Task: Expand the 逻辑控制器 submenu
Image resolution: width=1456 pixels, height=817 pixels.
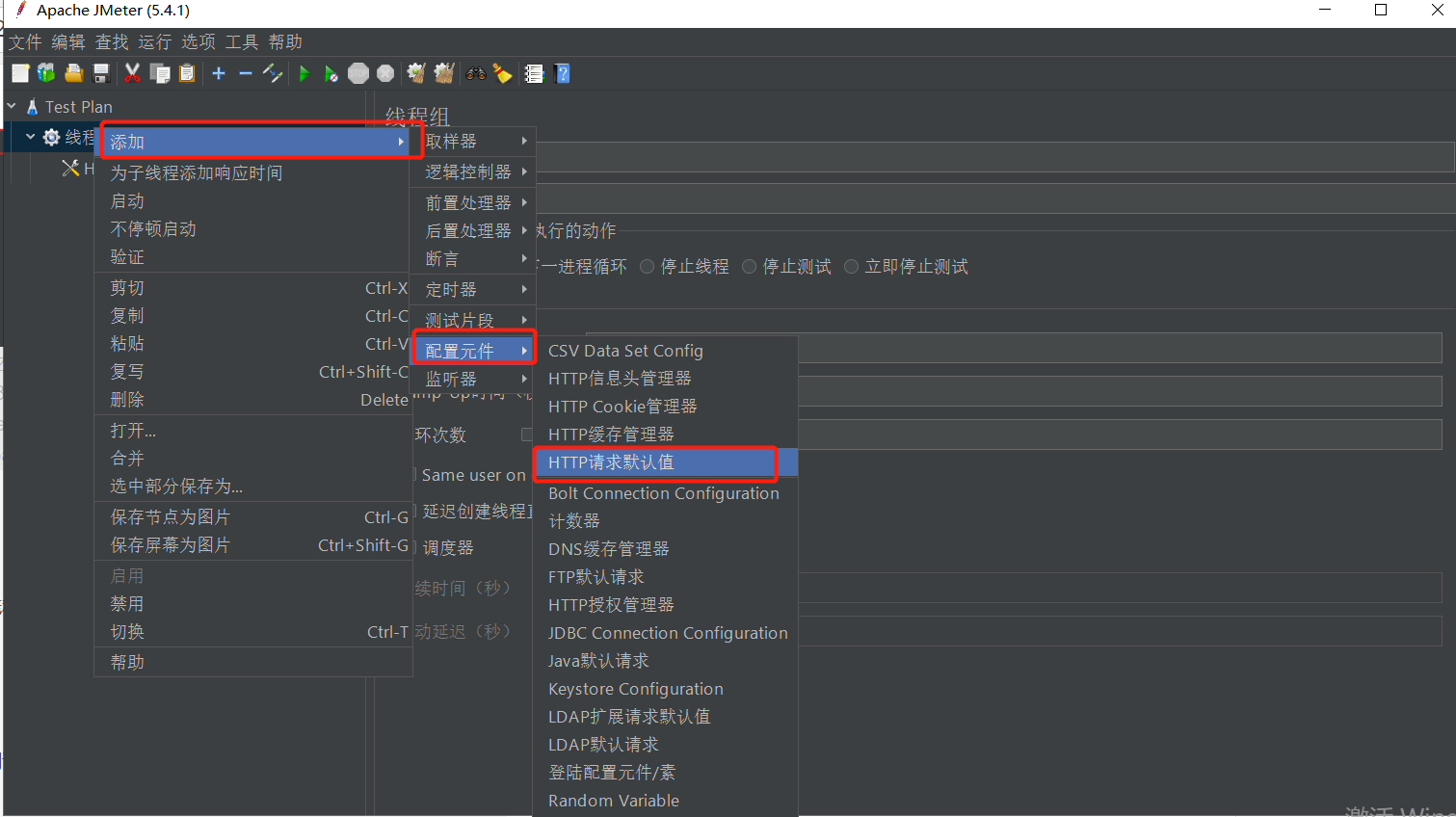Action: click(473, 171)
